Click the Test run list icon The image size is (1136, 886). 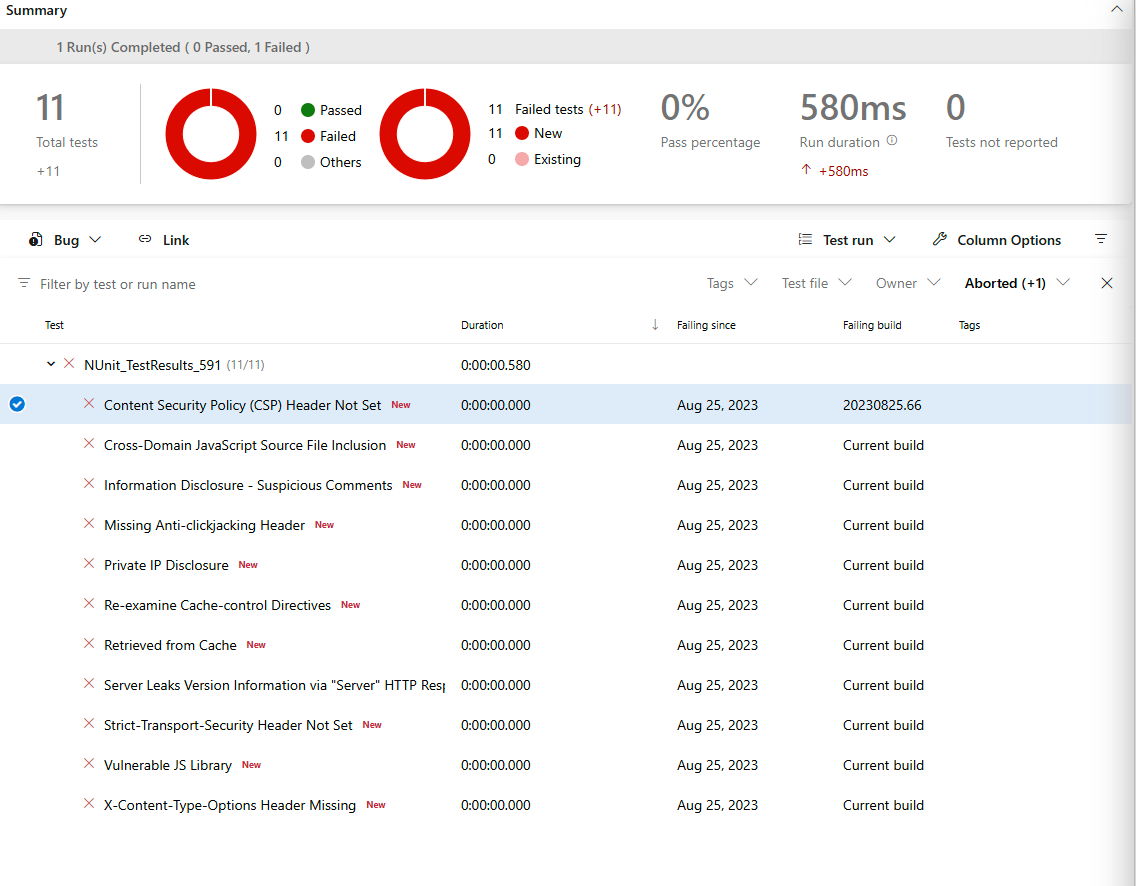click(805, 239)
